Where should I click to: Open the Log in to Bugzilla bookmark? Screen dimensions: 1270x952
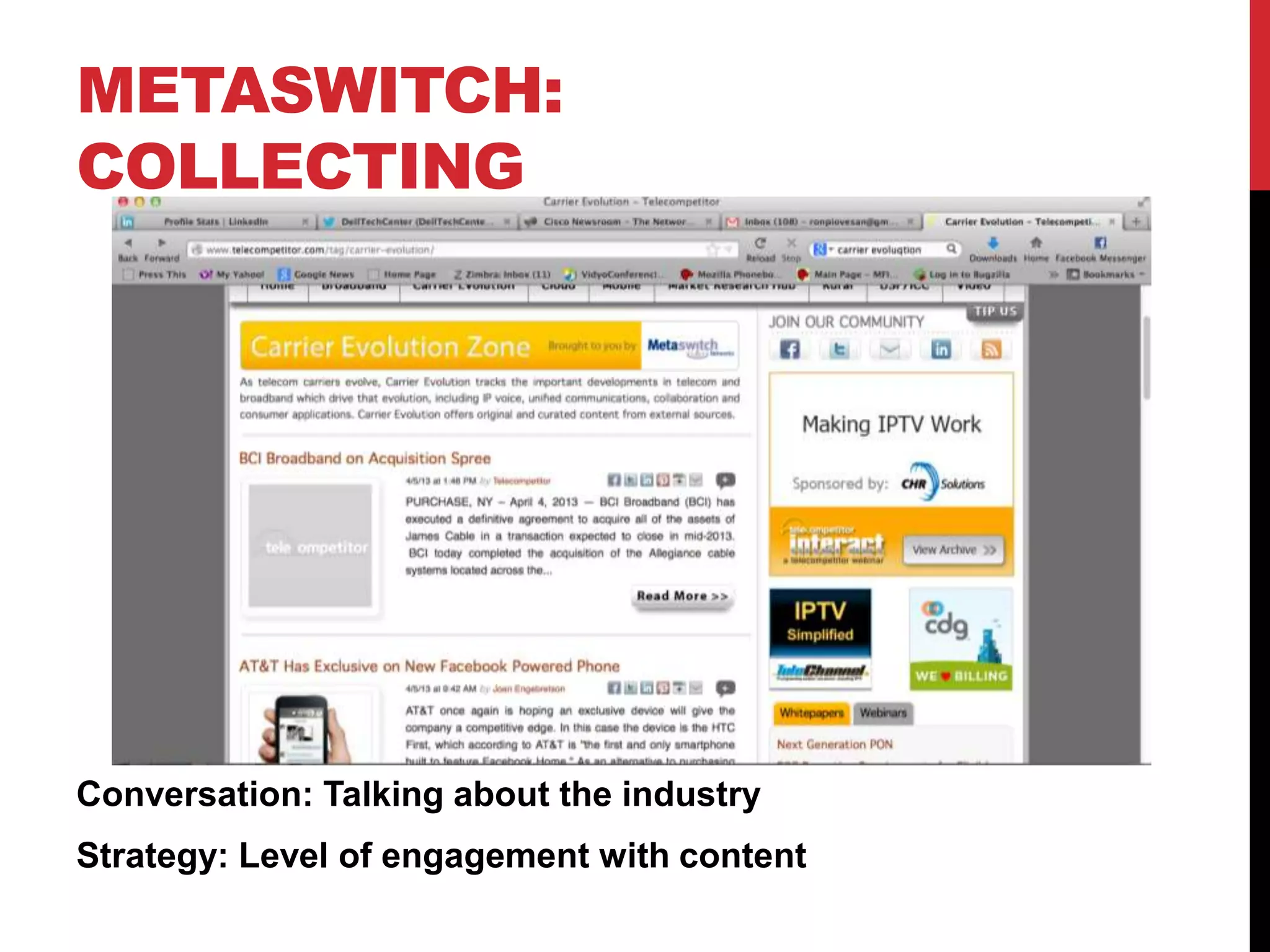(962, 275)
